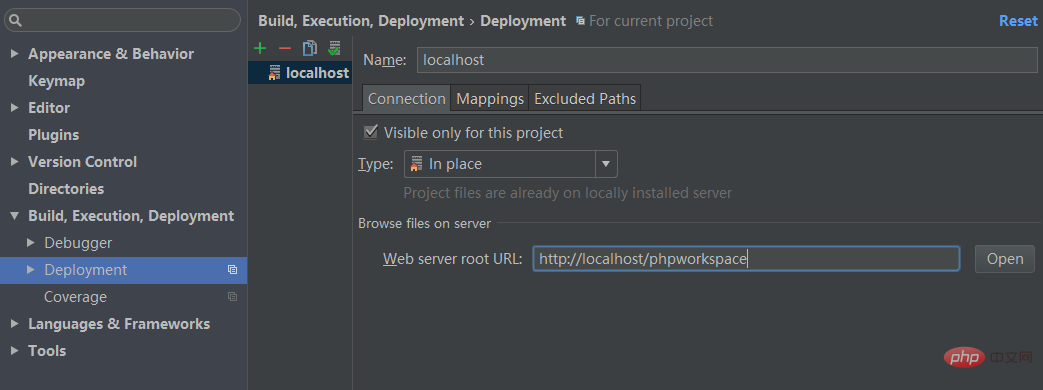This screenshot has width=1043, height=390.
Task: Click 'Project files are already on locally installed server' text
Action: coord(567,193)
